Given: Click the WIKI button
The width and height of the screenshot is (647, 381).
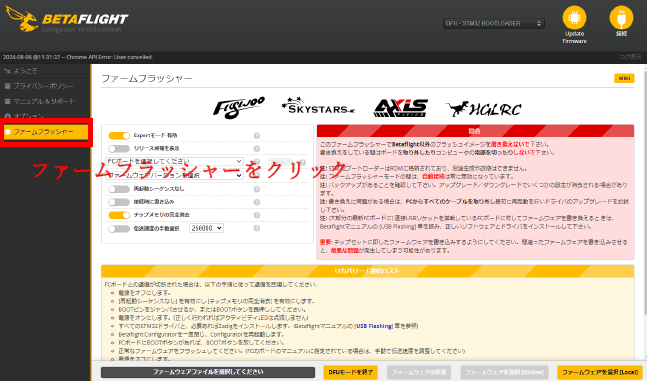Looking at the screenshot, I should click(624, 78).
